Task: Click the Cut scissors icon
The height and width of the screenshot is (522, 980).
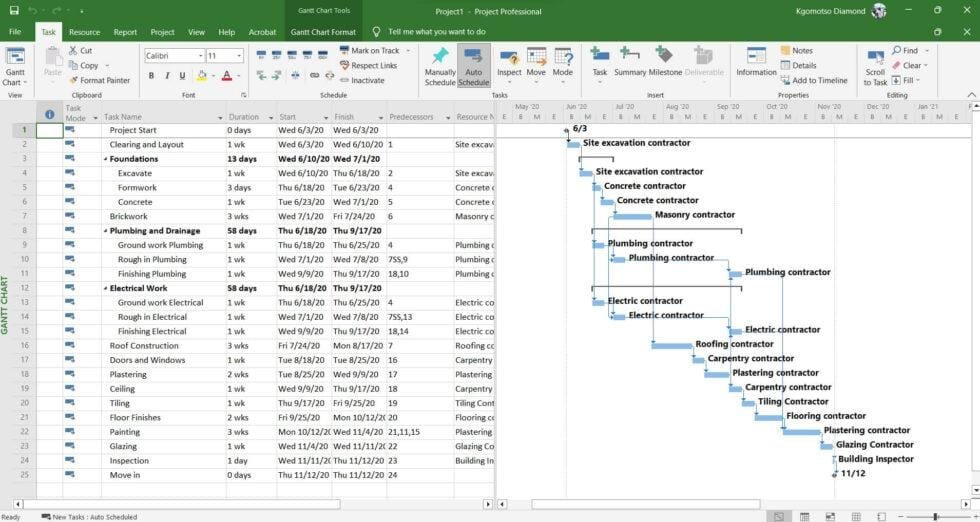Action: click(73, 51)
